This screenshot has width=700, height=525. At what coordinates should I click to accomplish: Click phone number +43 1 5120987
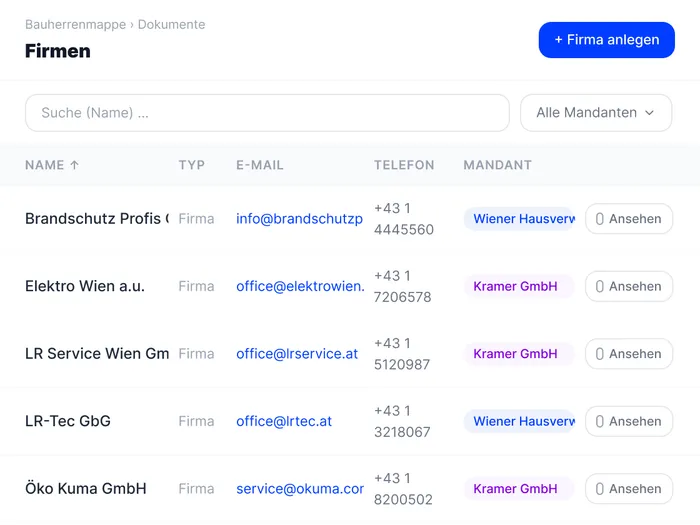(x=402, y=354)
